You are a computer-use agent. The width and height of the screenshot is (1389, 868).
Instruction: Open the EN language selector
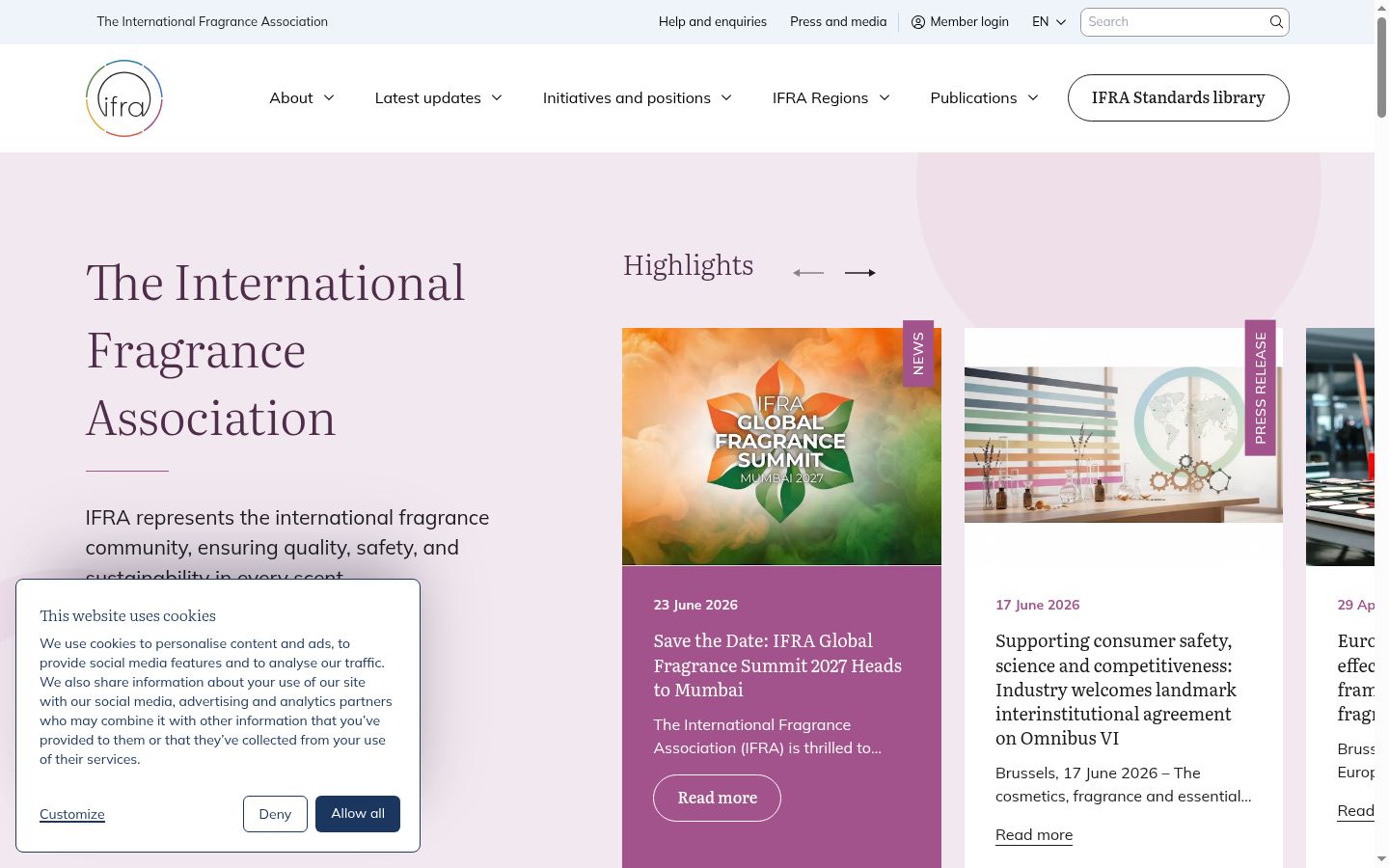pyautogui.click(x=1049, y=22)
